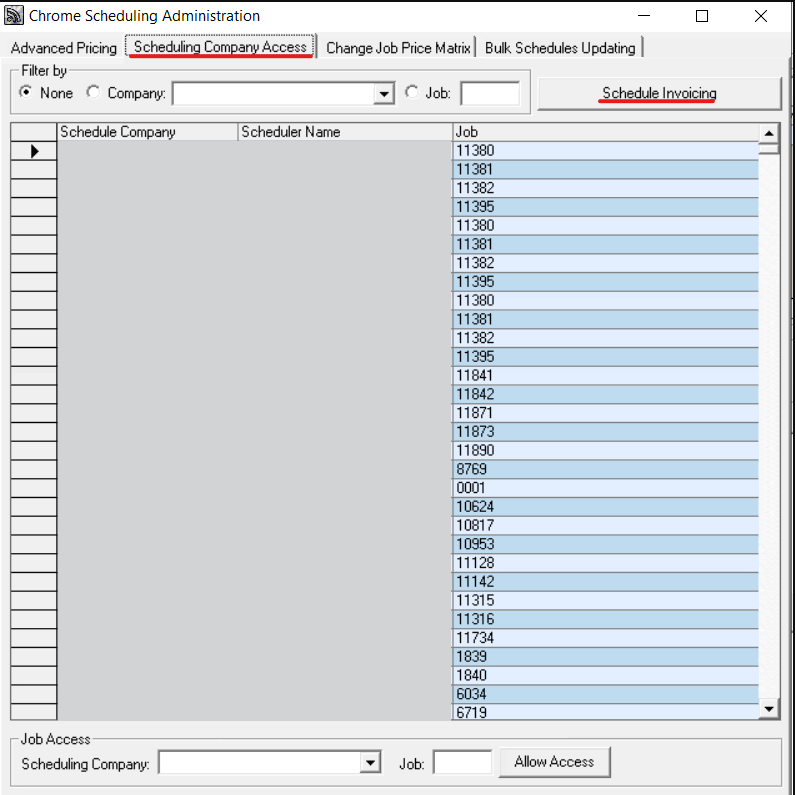Select job cell 10953

605,545
